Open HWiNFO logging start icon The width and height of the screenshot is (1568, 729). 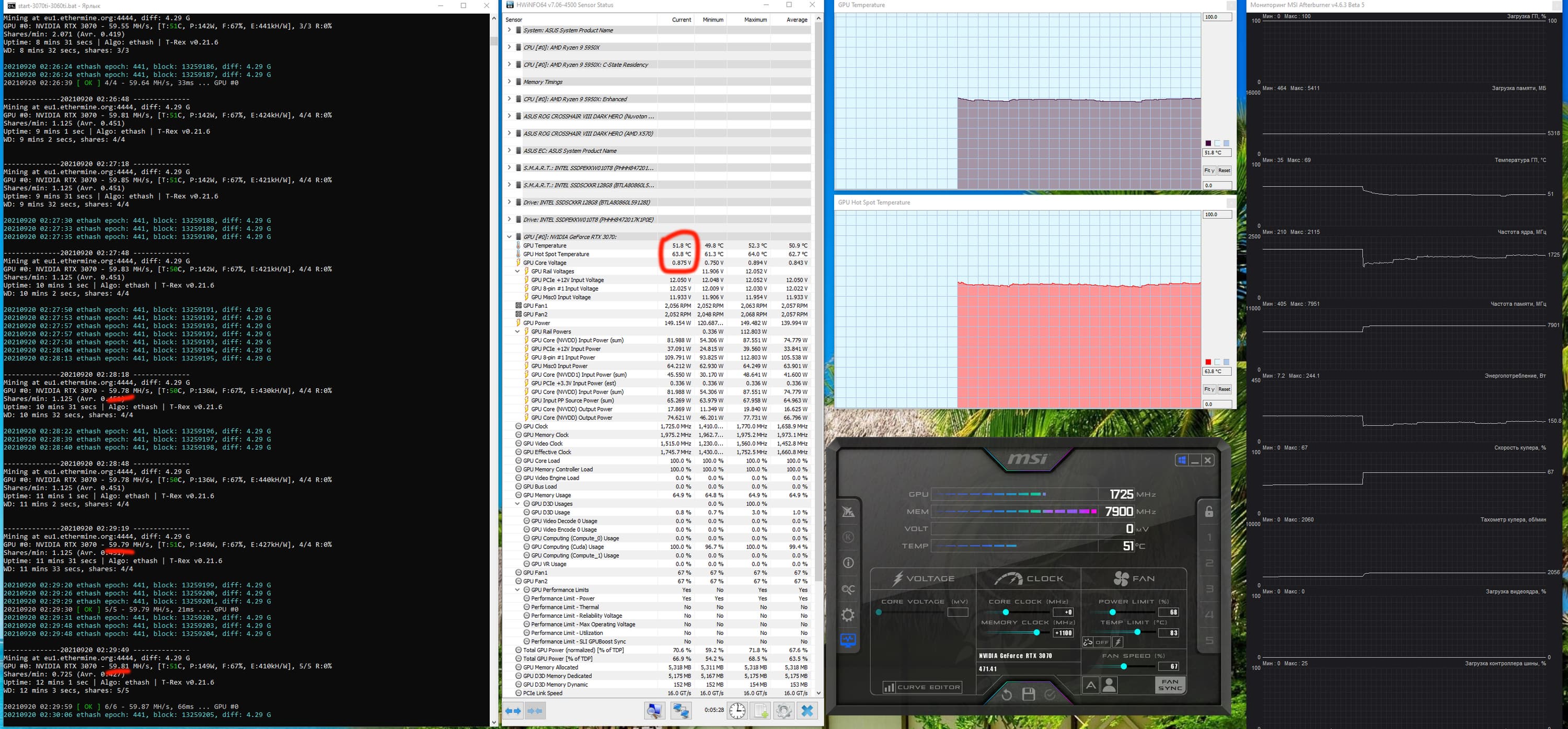pos(761,710)
